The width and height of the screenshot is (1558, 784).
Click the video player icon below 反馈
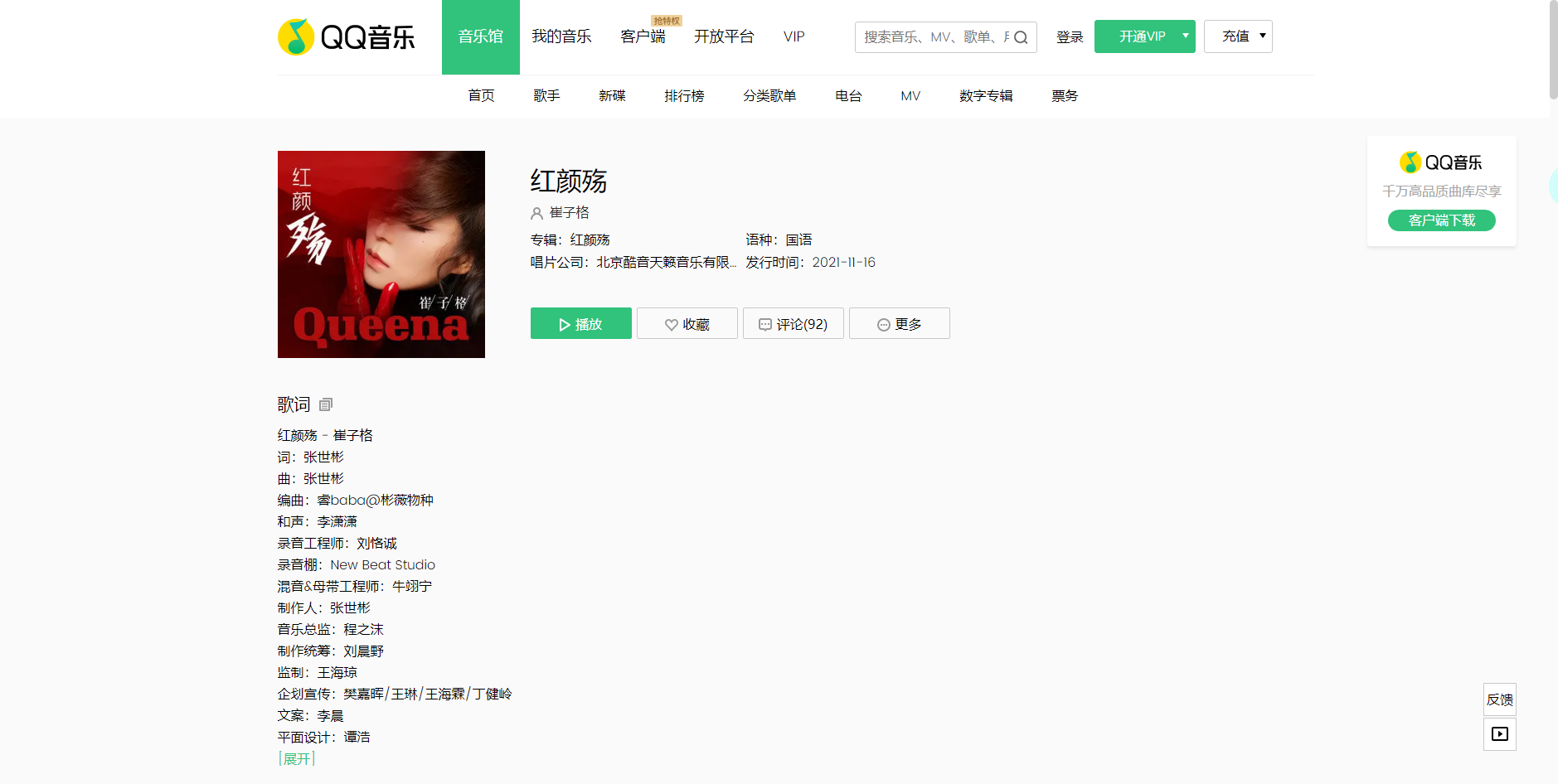tap(1499, 734)
